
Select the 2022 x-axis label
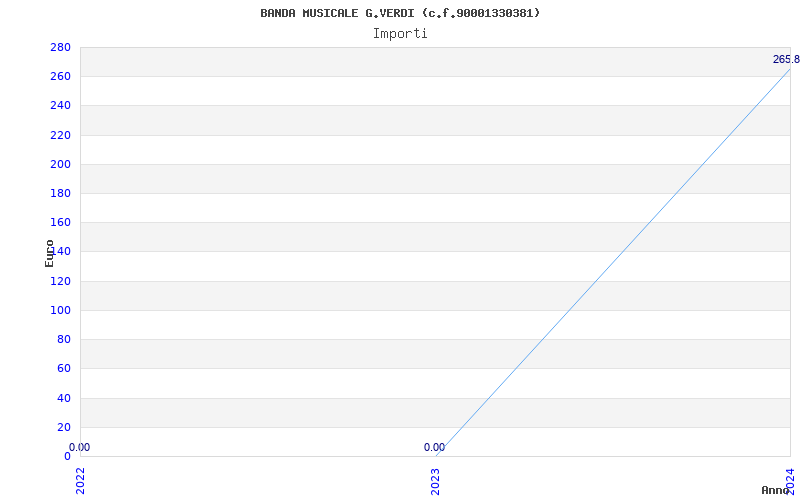81,480
